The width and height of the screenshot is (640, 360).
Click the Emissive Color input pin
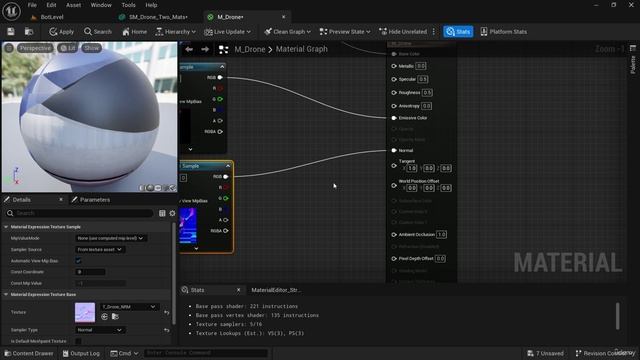tap(394, 118)
